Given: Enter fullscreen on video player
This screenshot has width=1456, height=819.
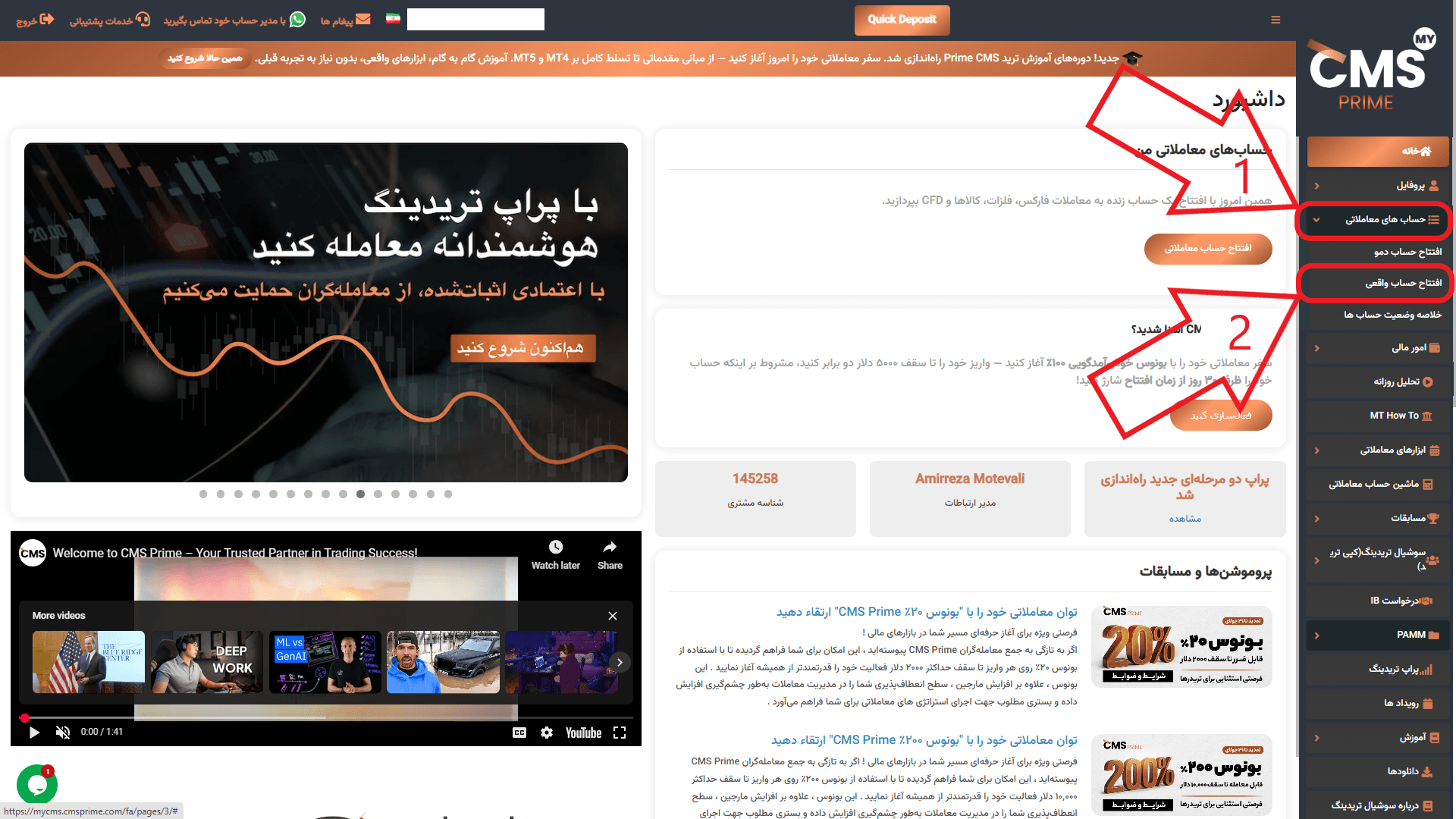Looking at the screenshot, I should pyautogui.click(x=620, y=733).
